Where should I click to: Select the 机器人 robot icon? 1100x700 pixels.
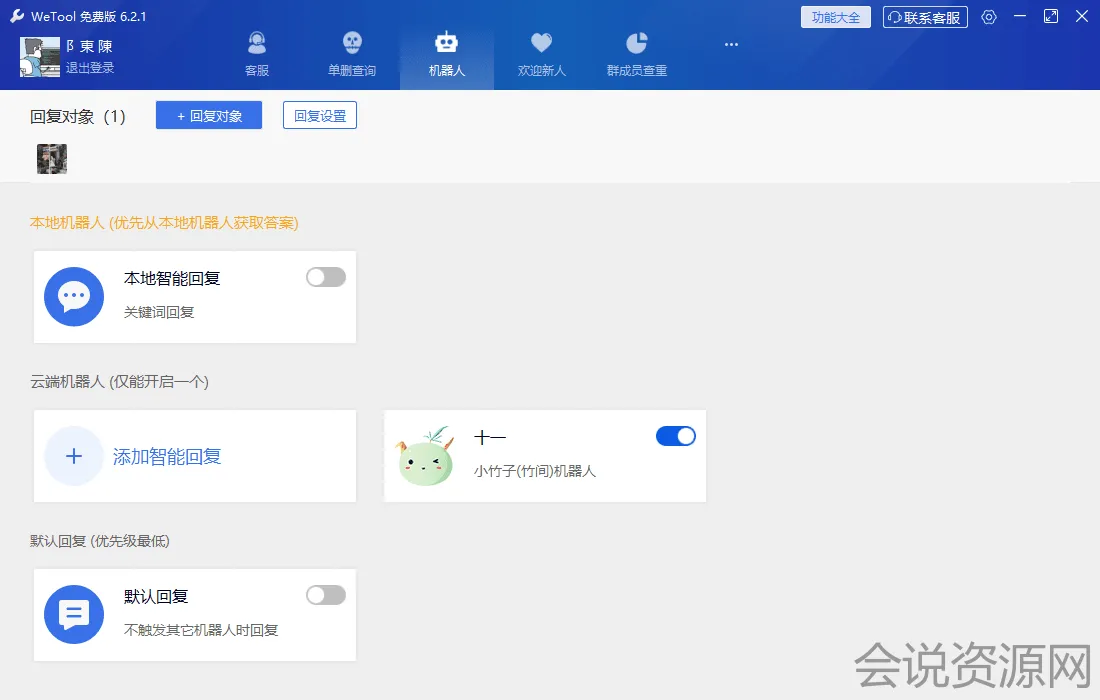click(446, 44)
